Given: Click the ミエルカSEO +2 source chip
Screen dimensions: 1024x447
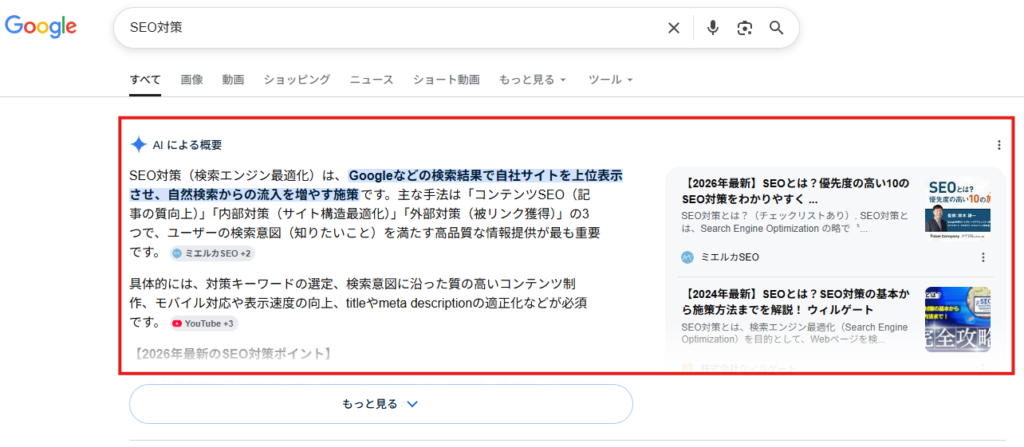Looking at the screenshot, I should point(211,253).
